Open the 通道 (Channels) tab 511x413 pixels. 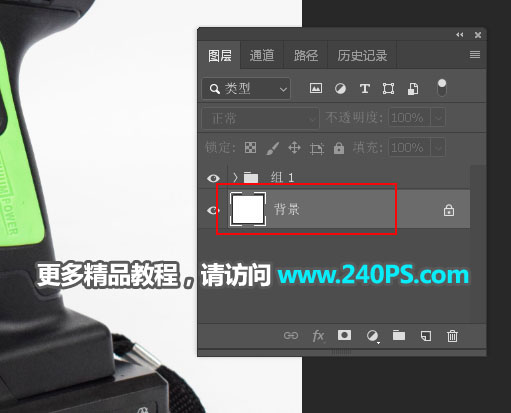point(262,55)
